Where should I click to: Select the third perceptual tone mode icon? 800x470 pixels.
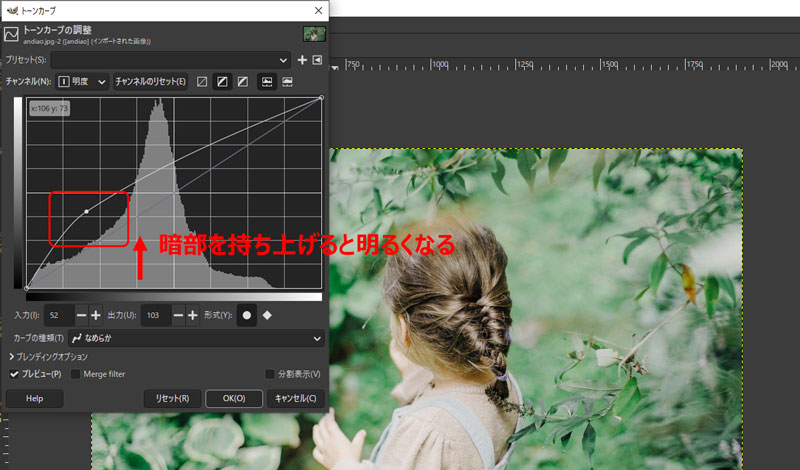tap(243, 82)
